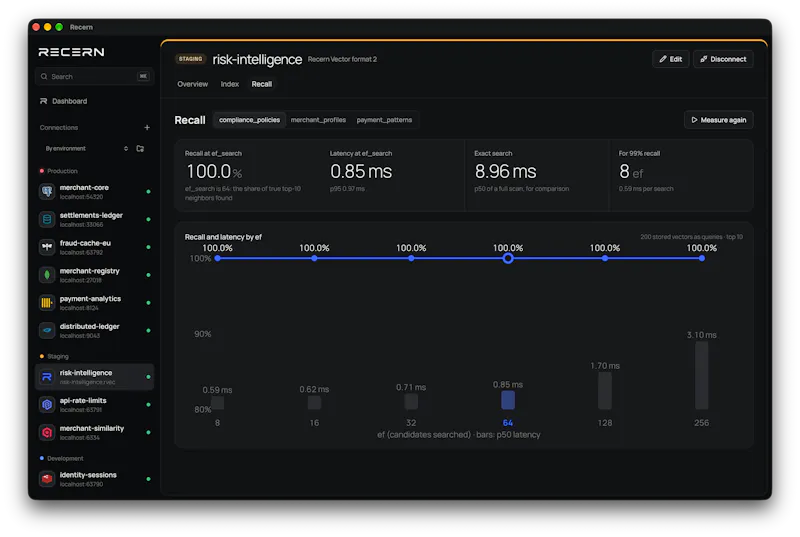800x537 pixels.
Task: Click the STAGING environment badge
Action: (x=190, y=59)
